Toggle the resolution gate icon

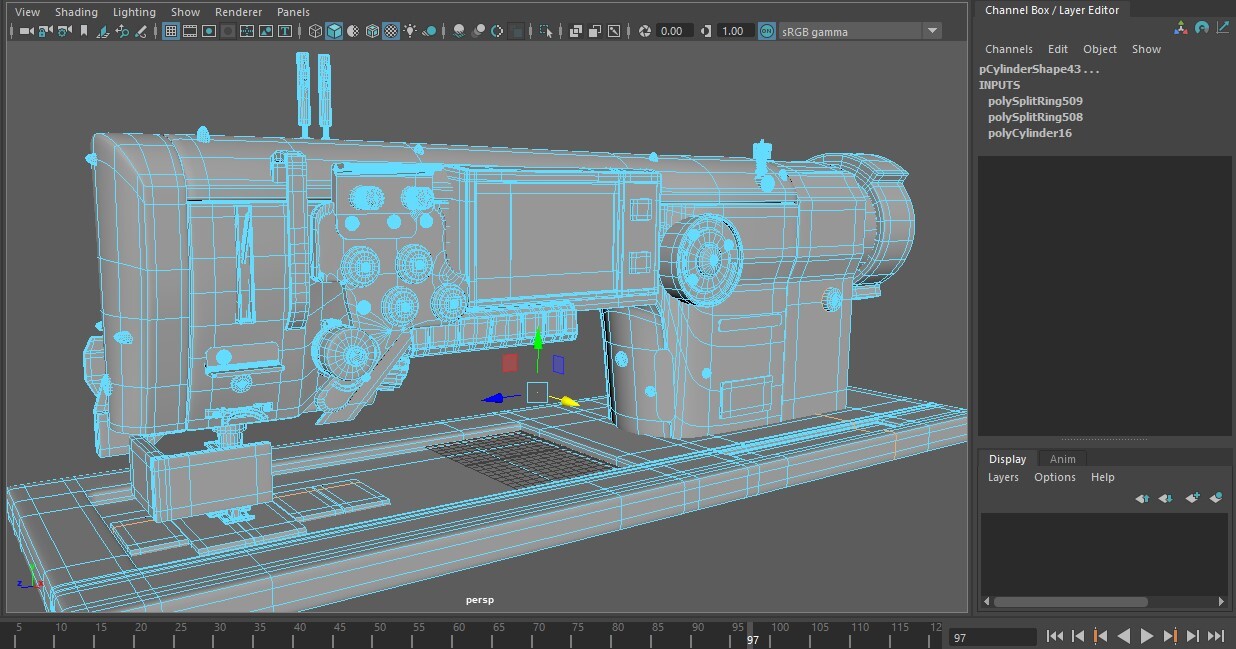point(209,31)
